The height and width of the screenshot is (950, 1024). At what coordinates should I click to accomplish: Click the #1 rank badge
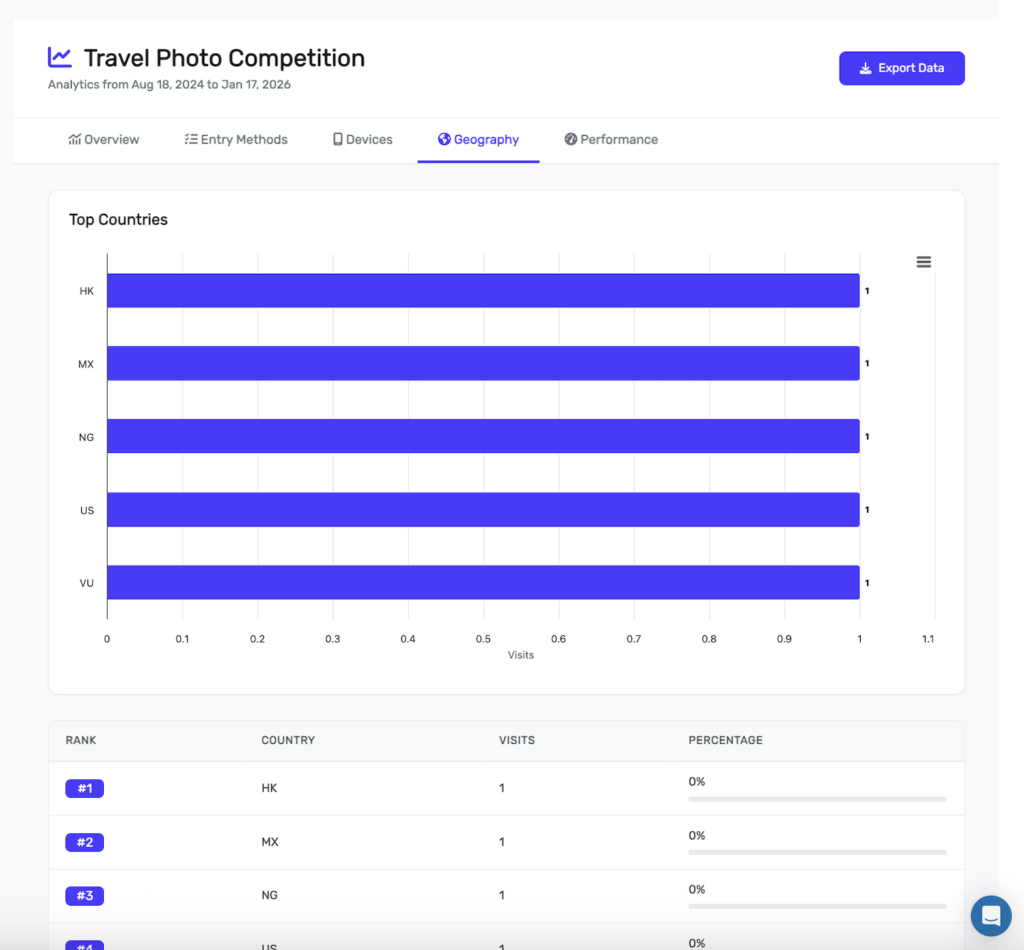tap(85, 788)
